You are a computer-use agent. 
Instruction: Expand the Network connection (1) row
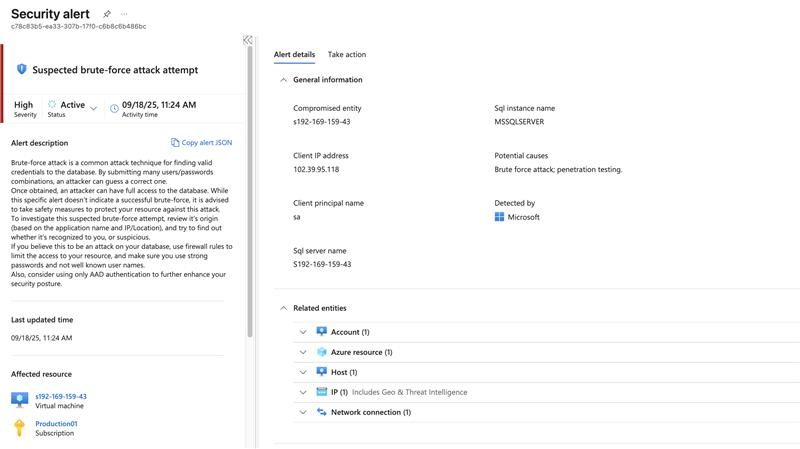click(303, 412)
